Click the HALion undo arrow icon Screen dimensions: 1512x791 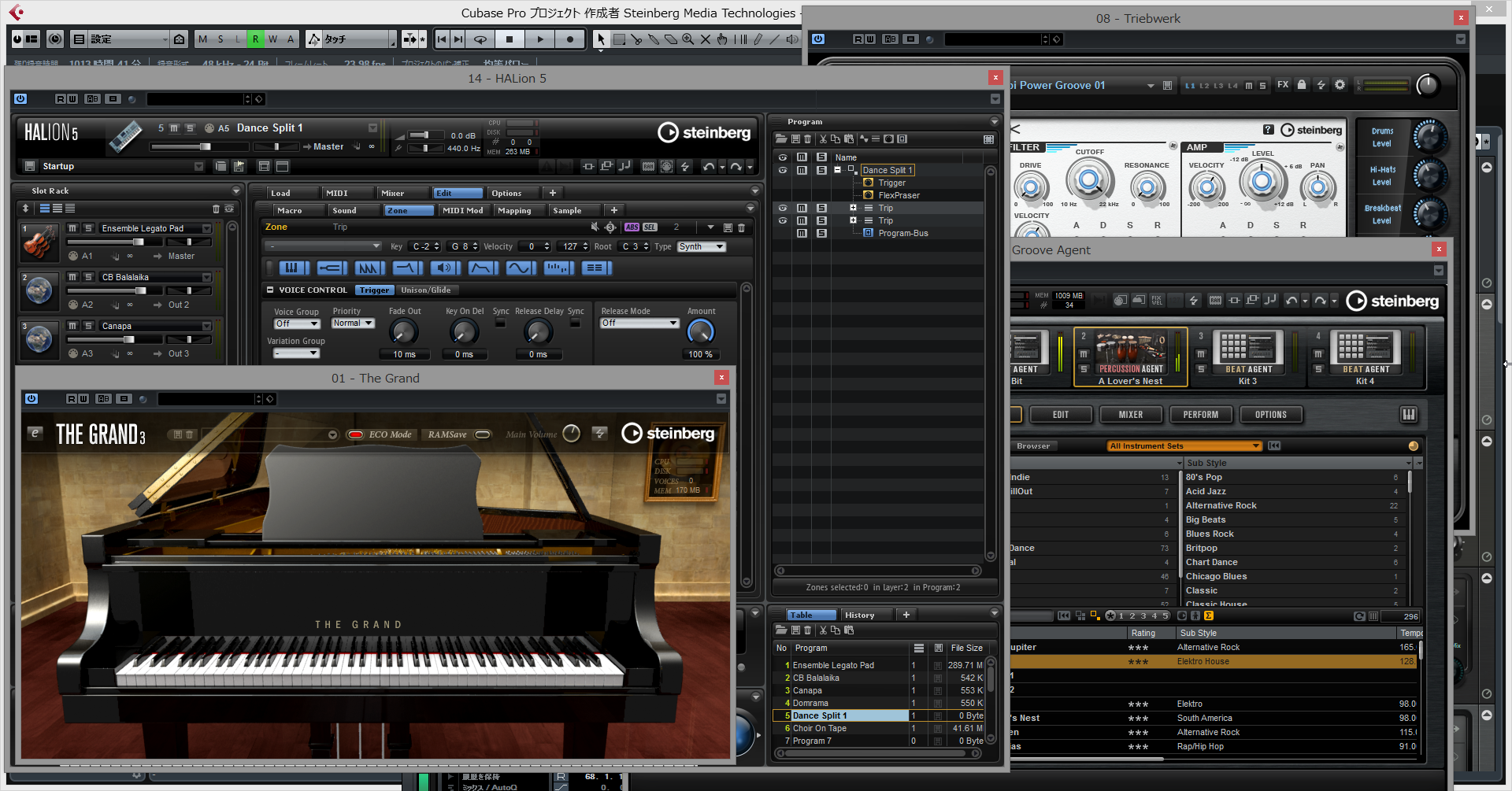708,166
